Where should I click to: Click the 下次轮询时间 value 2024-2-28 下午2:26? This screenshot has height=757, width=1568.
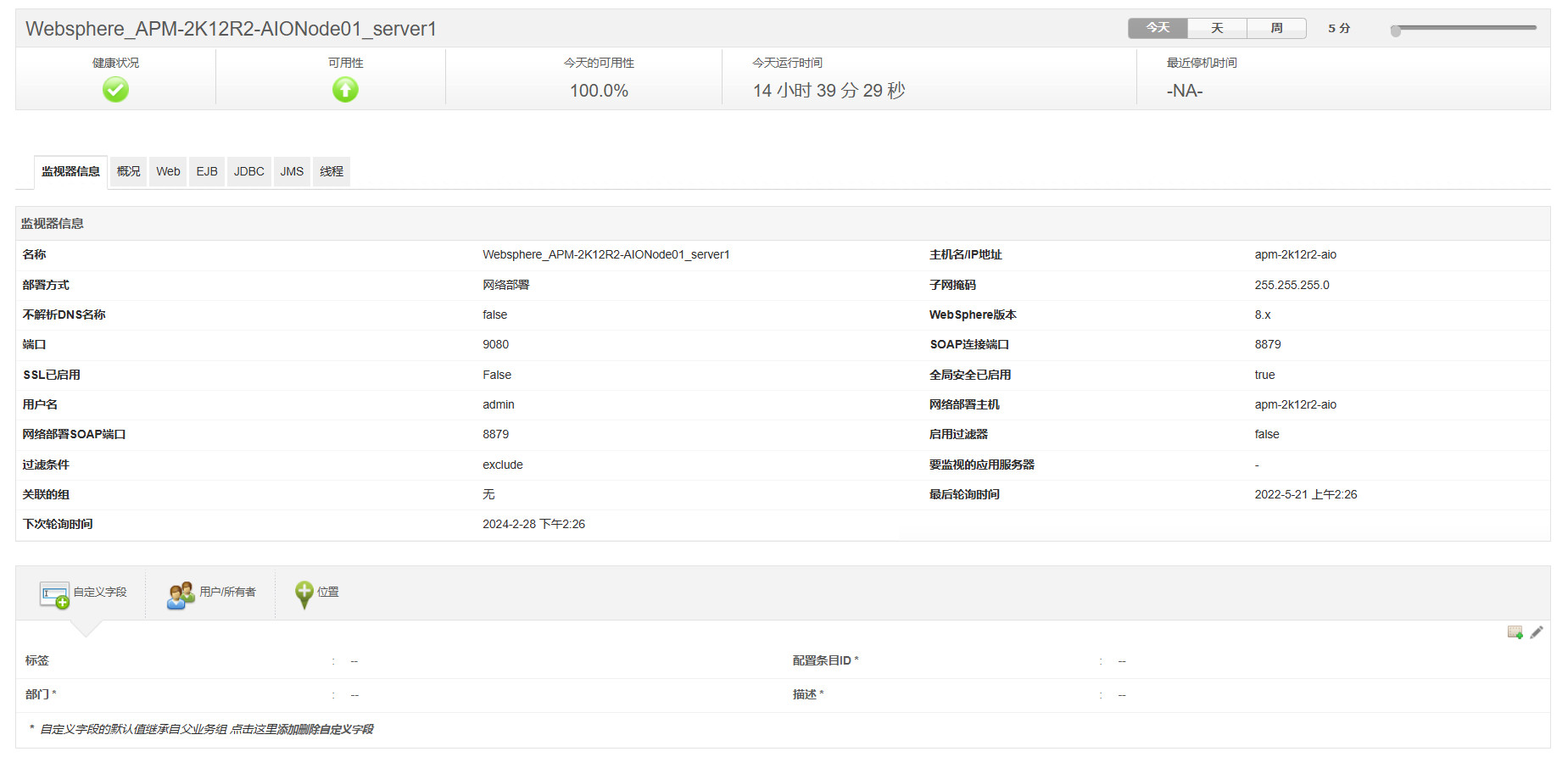[x=533, y=524]
